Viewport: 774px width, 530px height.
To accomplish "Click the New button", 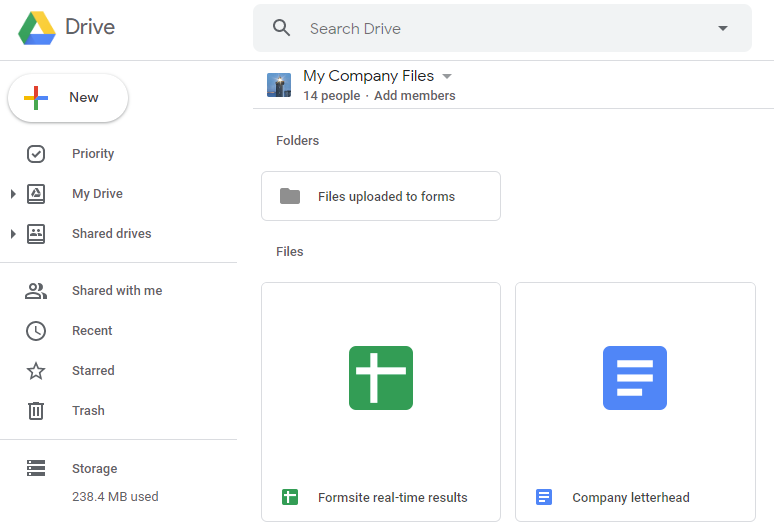I will point(68,98).
